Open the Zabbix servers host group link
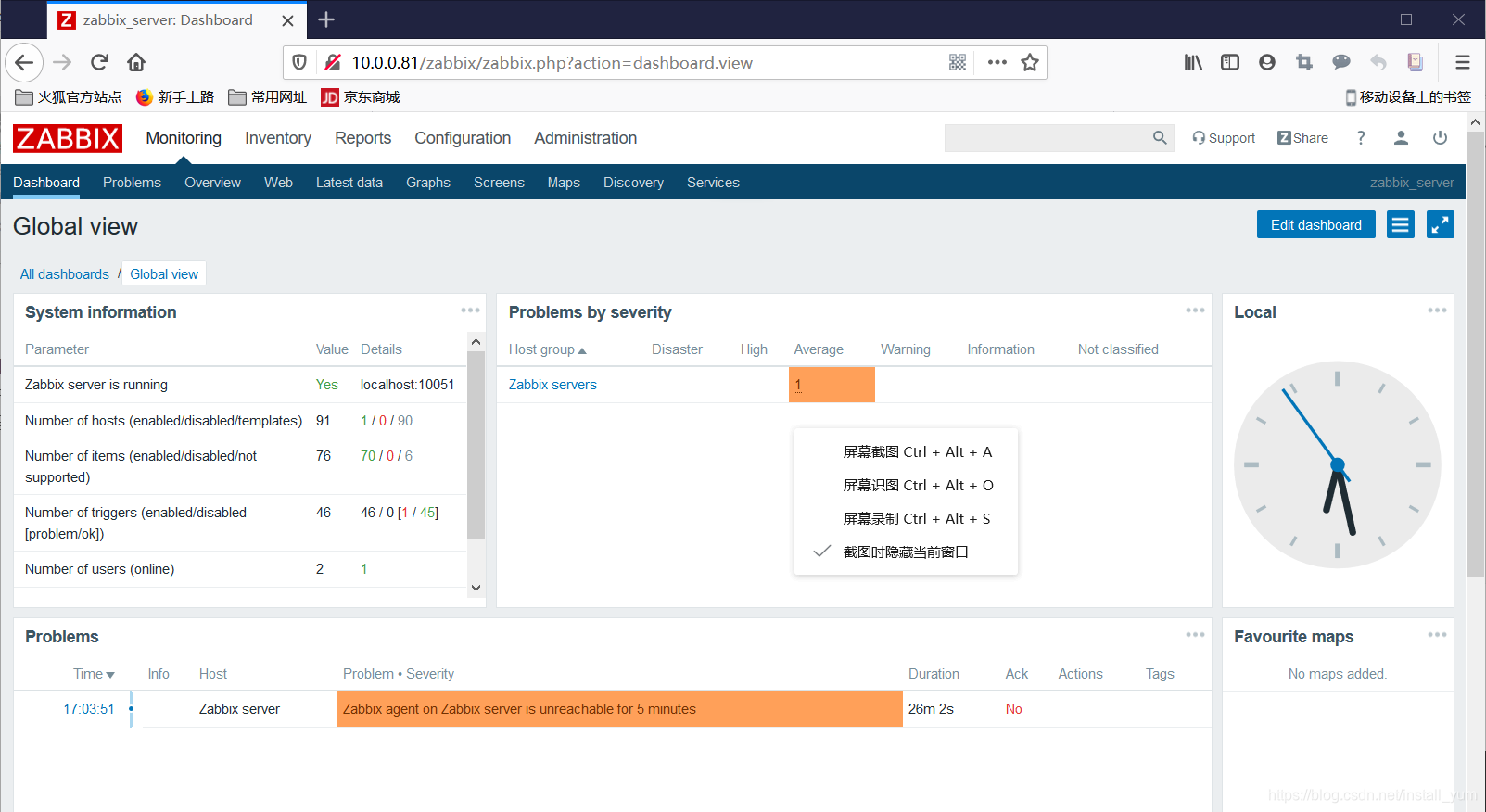Image resolution: width=1486 pixels, height=812 pixels. (552, 385)
